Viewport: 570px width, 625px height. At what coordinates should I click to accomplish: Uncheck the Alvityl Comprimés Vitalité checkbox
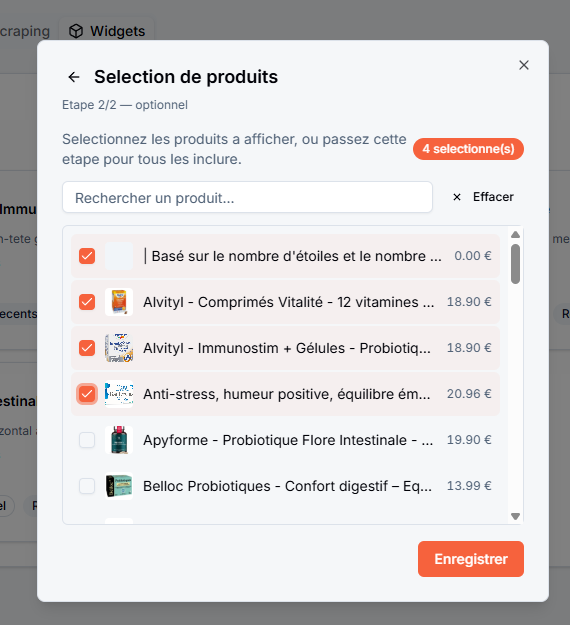click(x=87, y=302)
